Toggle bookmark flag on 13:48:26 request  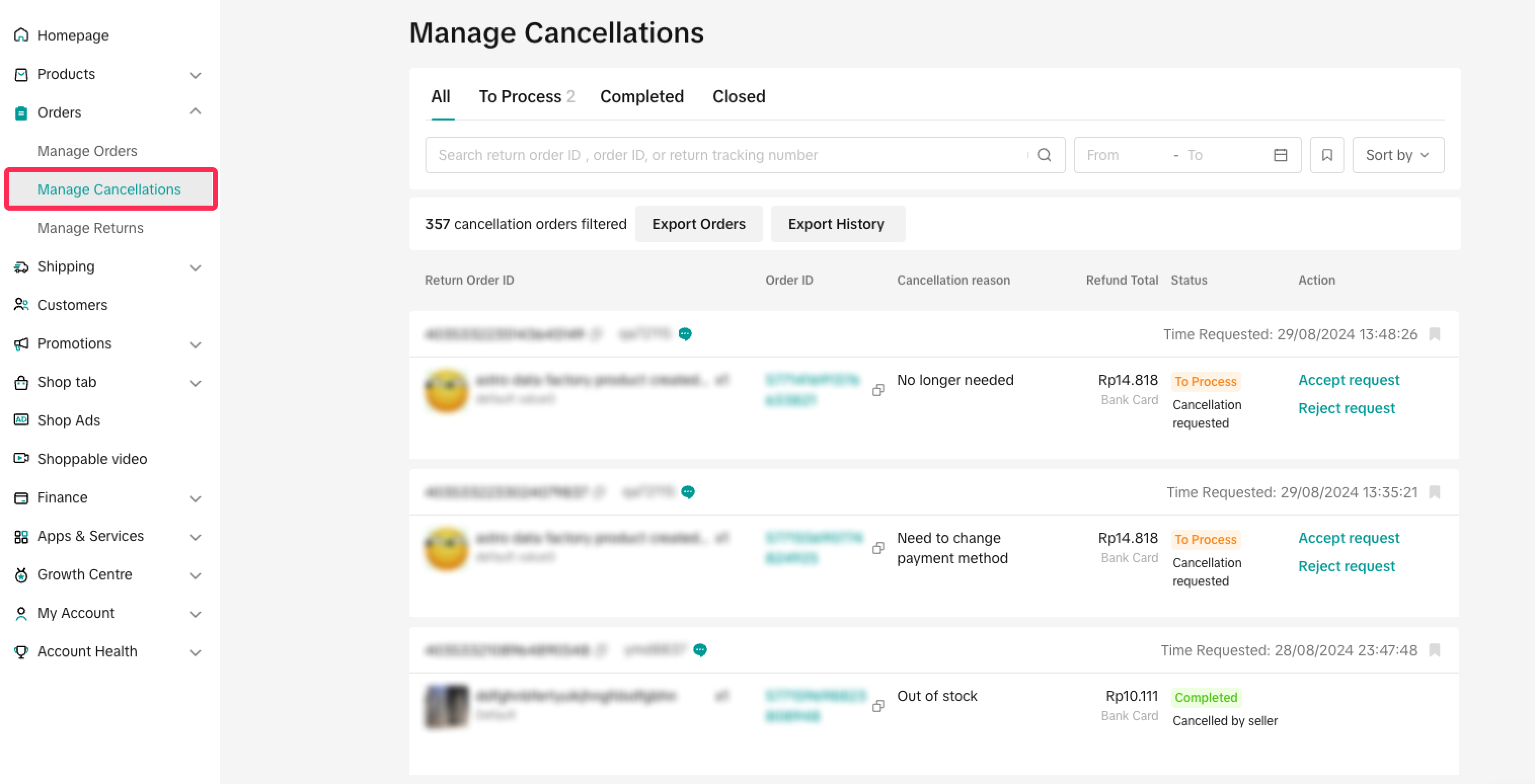pyautogui.click(x=1435, y=334)
